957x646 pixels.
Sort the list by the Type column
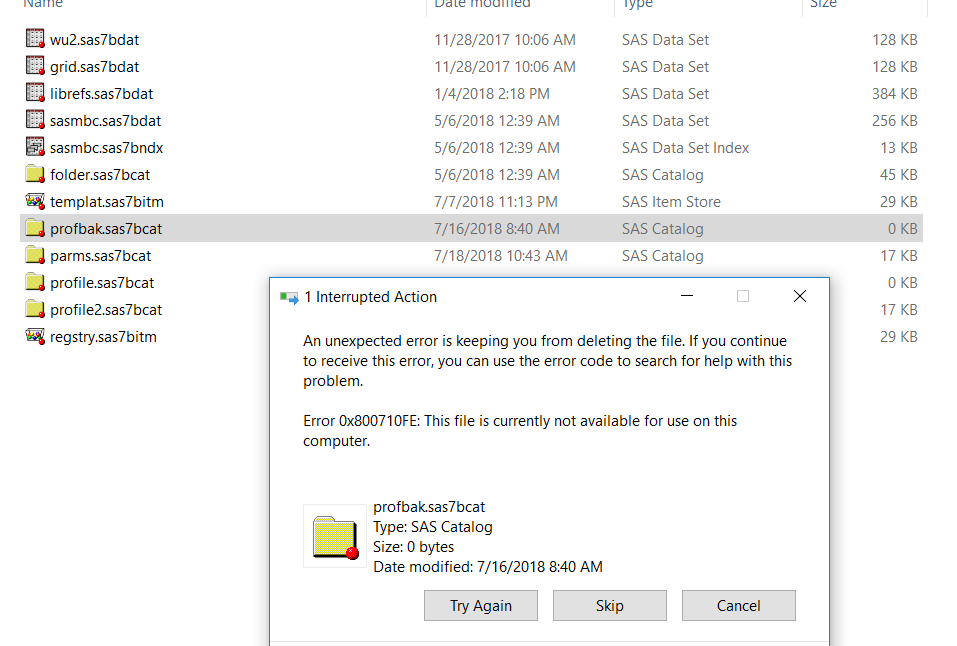640,5
